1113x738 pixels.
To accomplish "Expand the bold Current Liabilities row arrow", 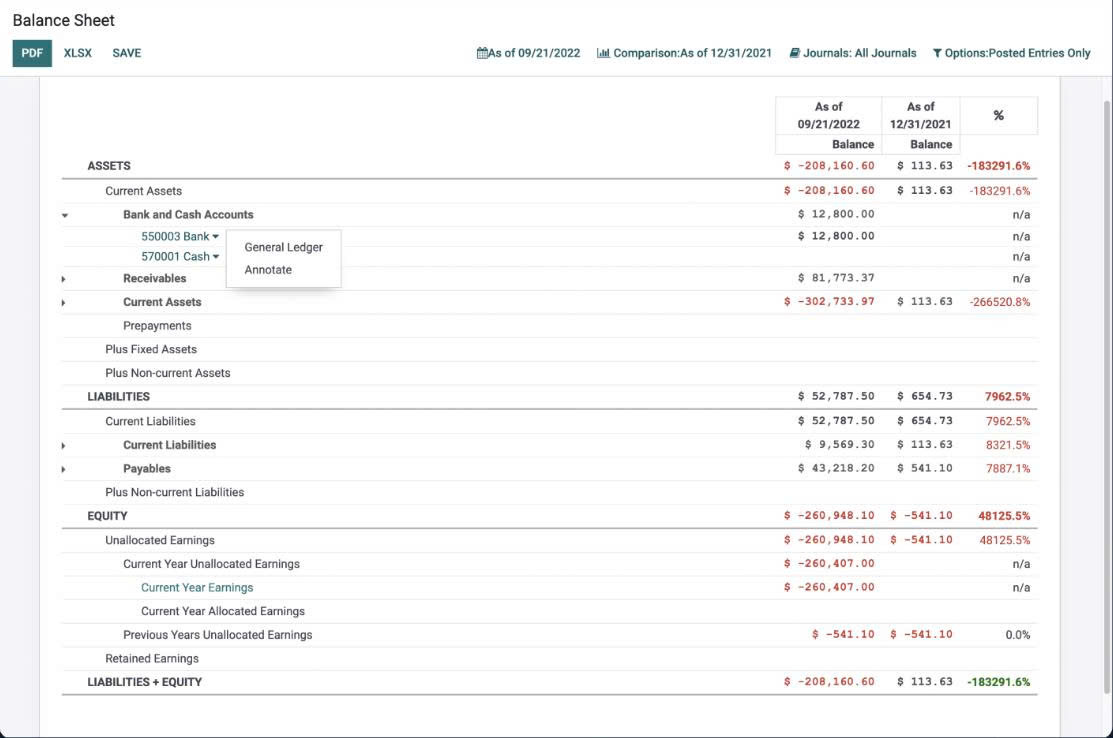I will [65, 446].
